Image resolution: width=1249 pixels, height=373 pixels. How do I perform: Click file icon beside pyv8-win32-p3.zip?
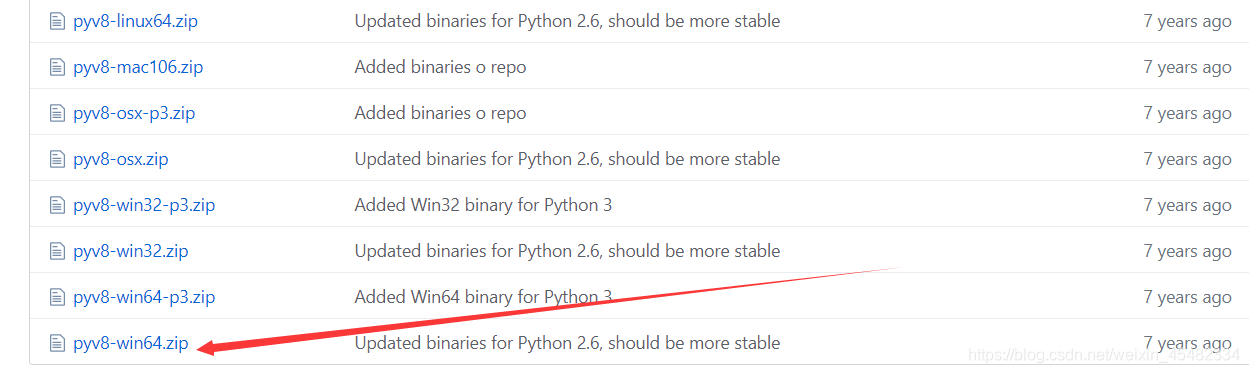pyautogui.click(x=57, y=205)
